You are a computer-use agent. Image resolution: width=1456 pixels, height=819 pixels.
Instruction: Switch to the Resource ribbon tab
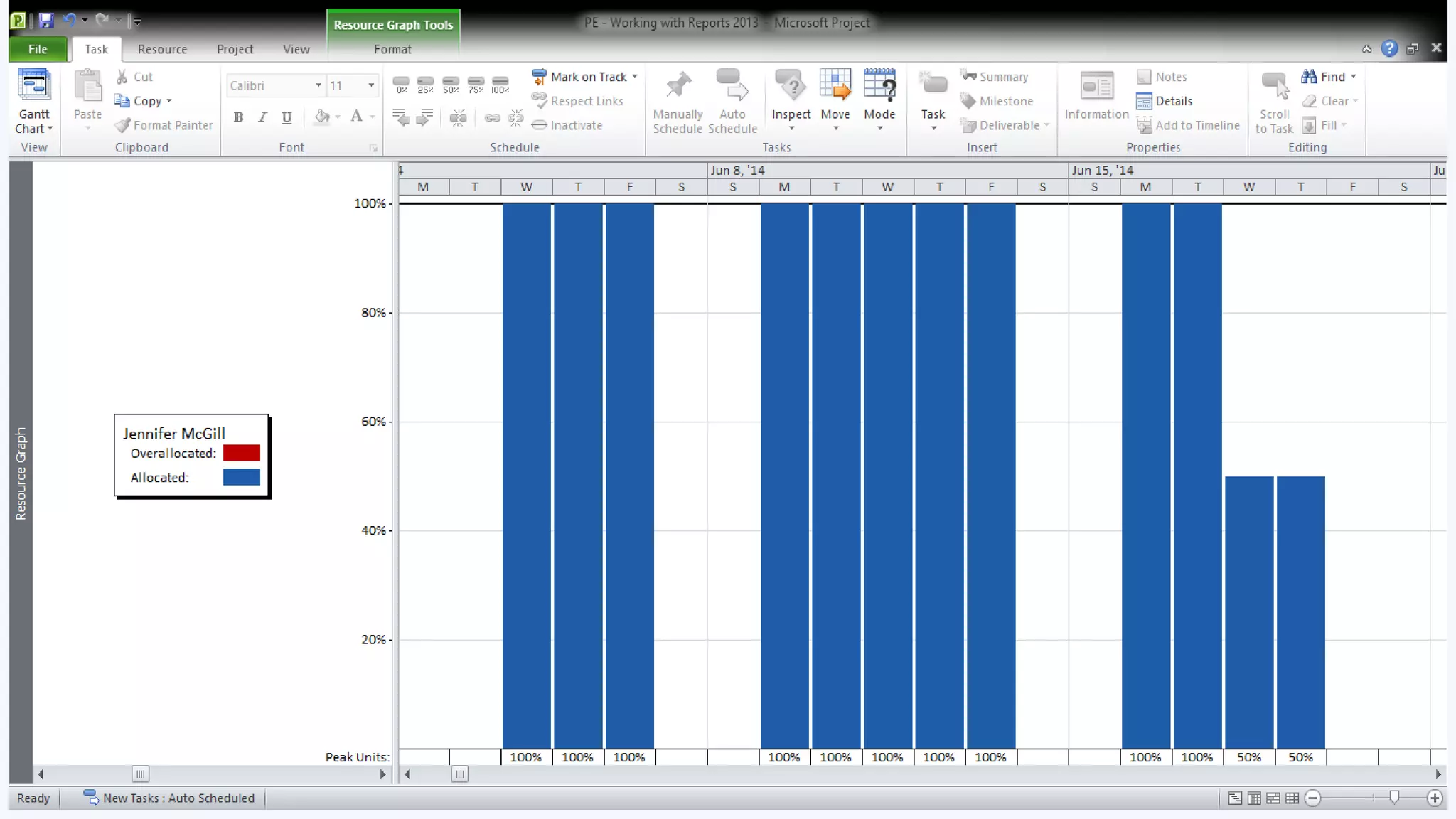click(x=162, y=49)
